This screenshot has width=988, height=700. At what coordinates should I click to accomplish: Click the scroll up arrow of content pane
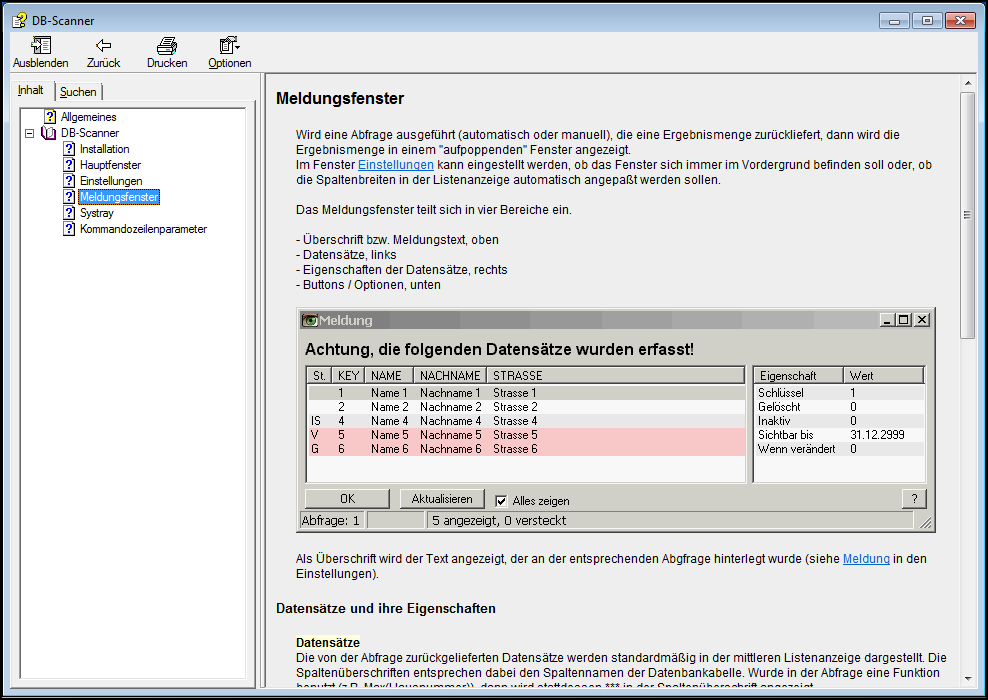point(968,83)
